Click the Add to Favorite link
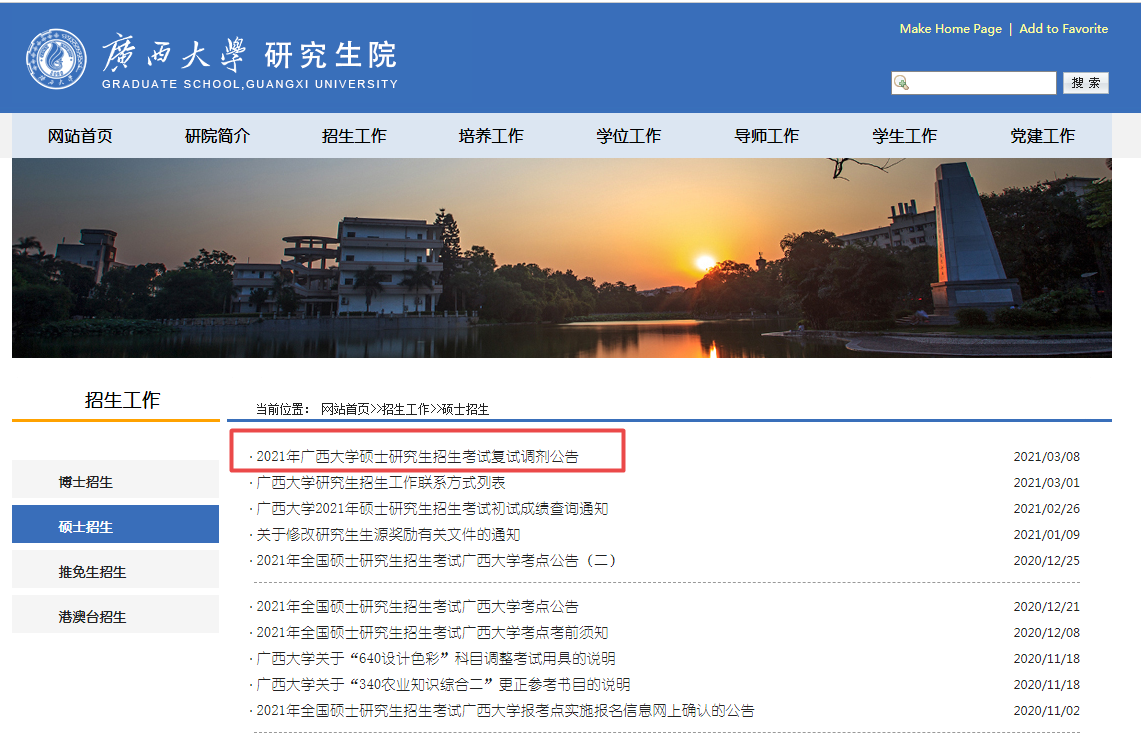 pos(1063,28)
